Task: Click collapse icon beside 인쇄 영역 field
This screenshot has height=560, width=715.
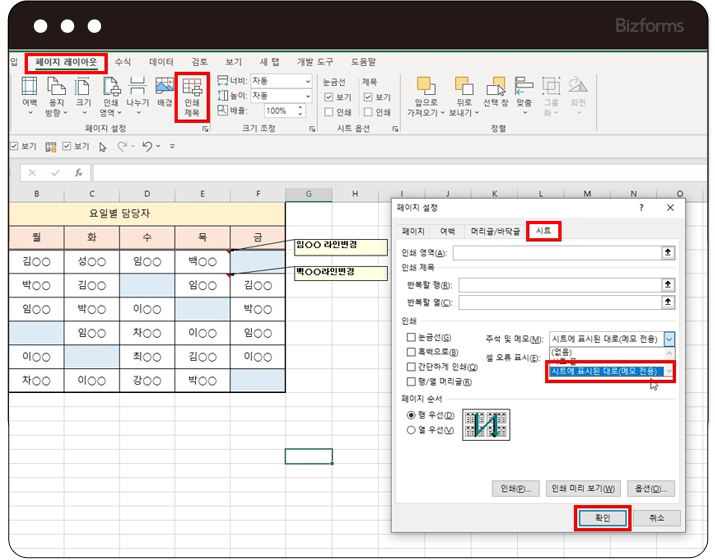Action: pos(668,253)
